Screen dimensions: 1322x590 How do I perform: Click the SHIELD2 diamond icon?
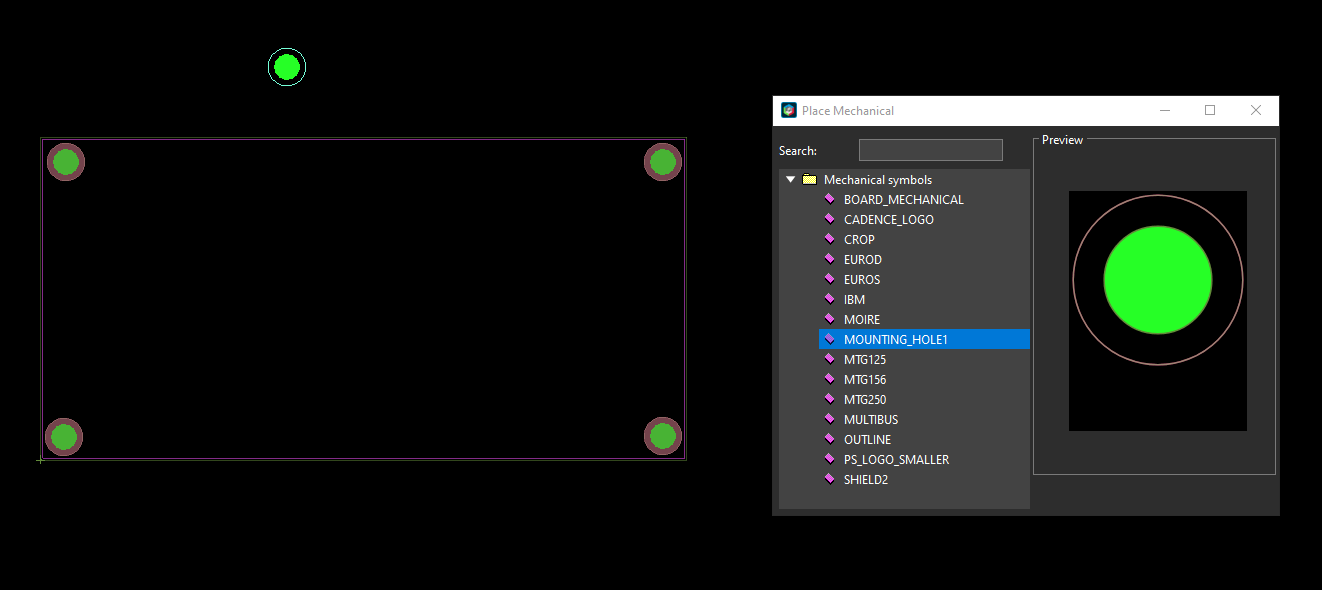[x=830, y=479]
